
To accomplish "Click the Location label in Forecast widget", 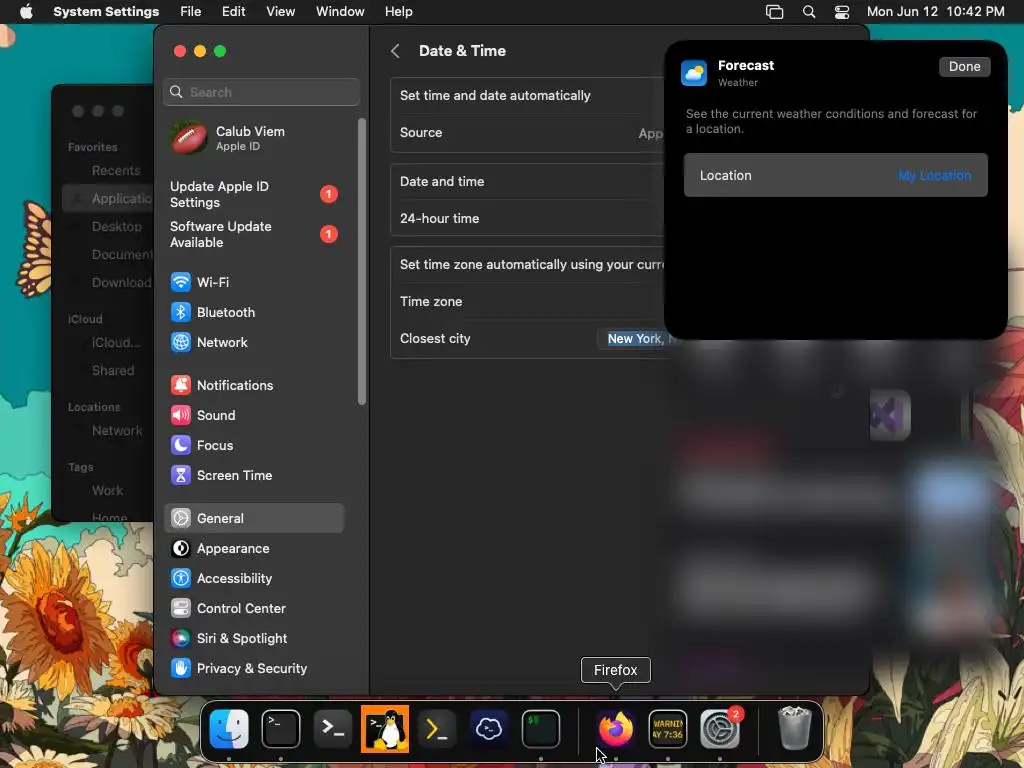I will point(726,176).
